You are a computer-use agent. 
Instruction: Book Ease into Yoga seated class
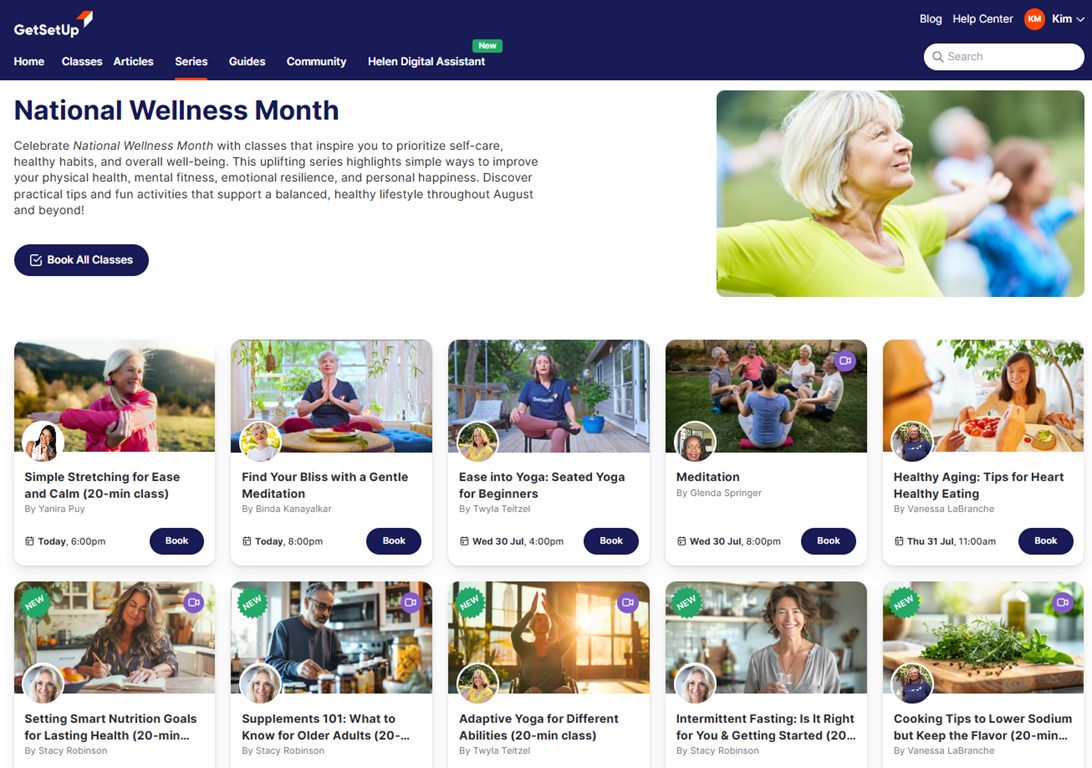pyautogui.click(x=611, y=541)
